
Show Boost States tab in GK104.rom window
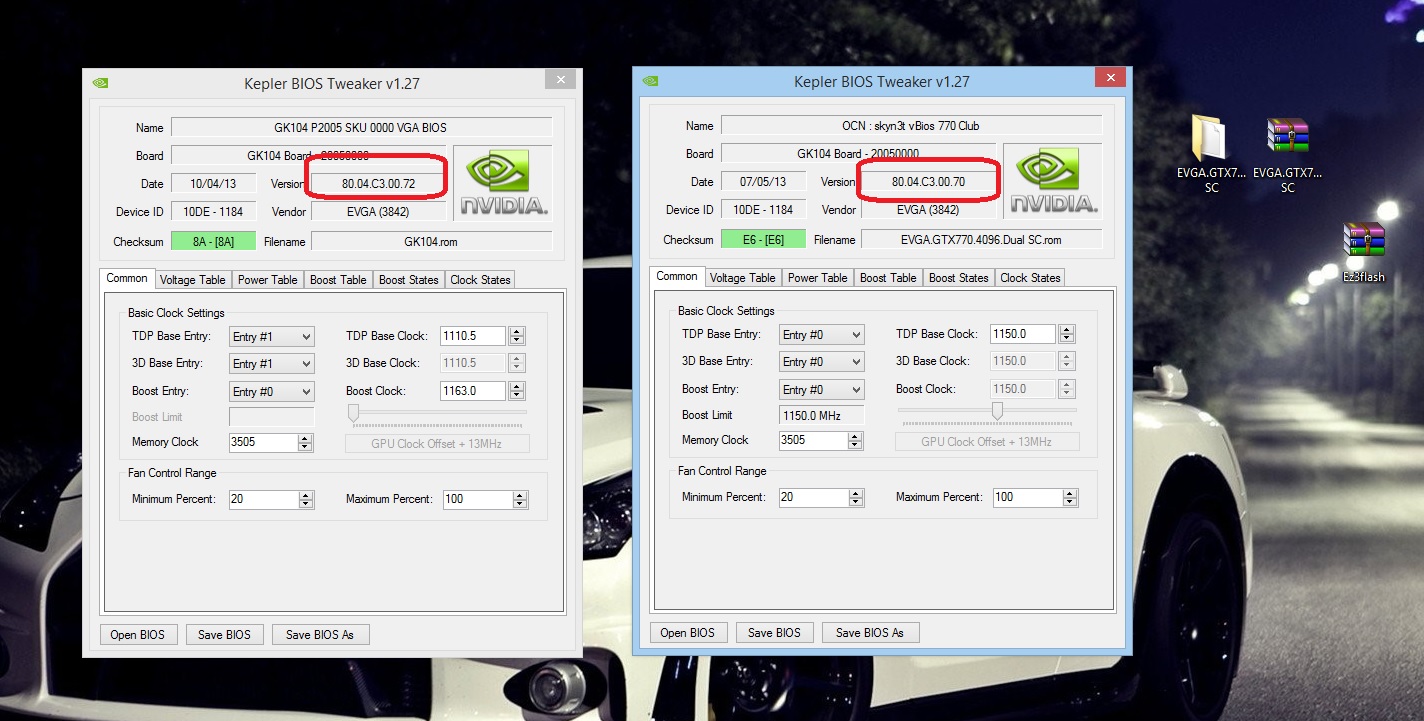[x=409, y=280]
